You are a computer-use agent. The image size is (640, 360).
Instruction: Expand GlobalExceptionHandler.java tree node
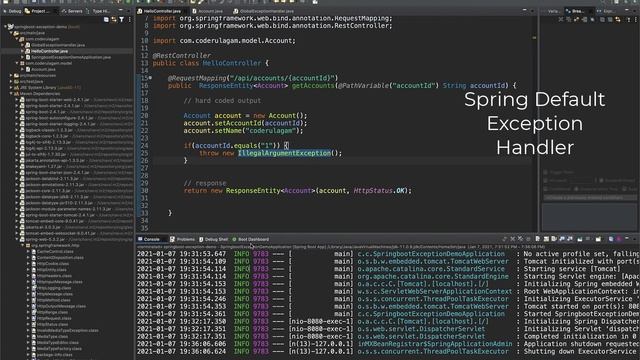[x=22, y=45]
